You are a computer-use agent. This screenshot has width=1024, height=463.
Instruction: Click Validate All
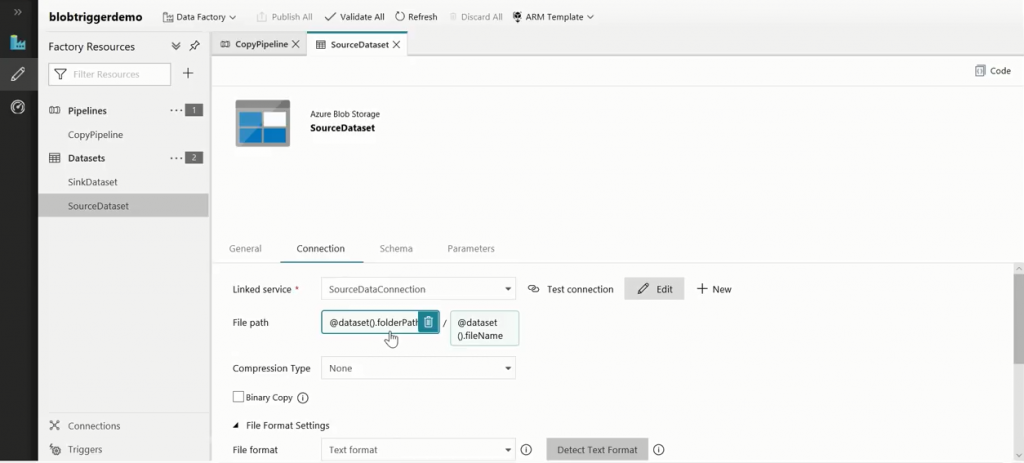[x=355, y=17]
